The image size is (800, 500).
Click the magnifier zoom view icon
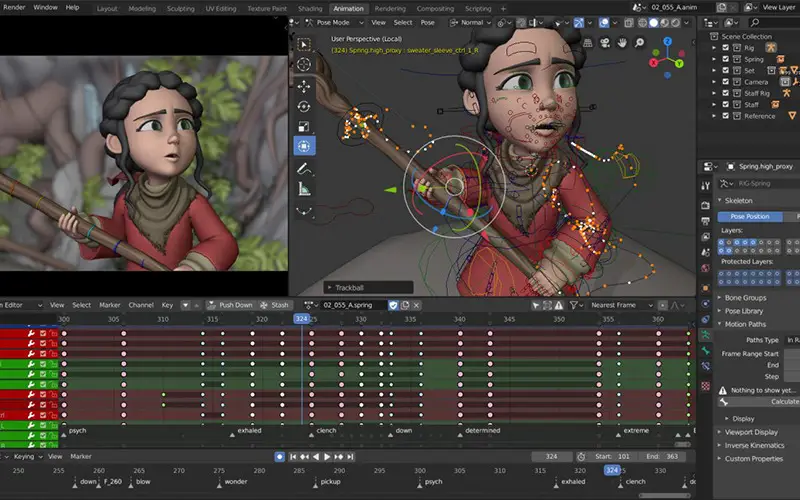pos(639,43)
